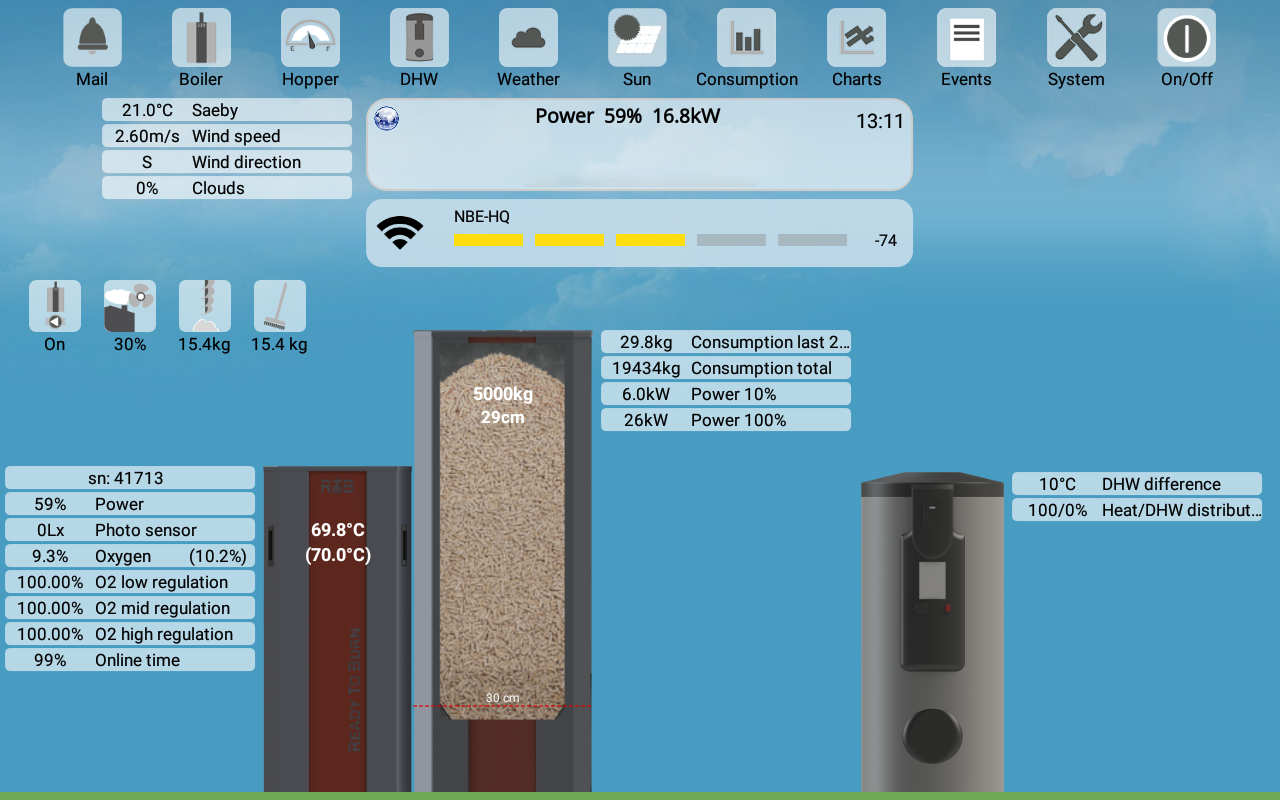Screen dimensions: 1280x800
Task: Click the Online time 99% row
Action: [130, 660]
